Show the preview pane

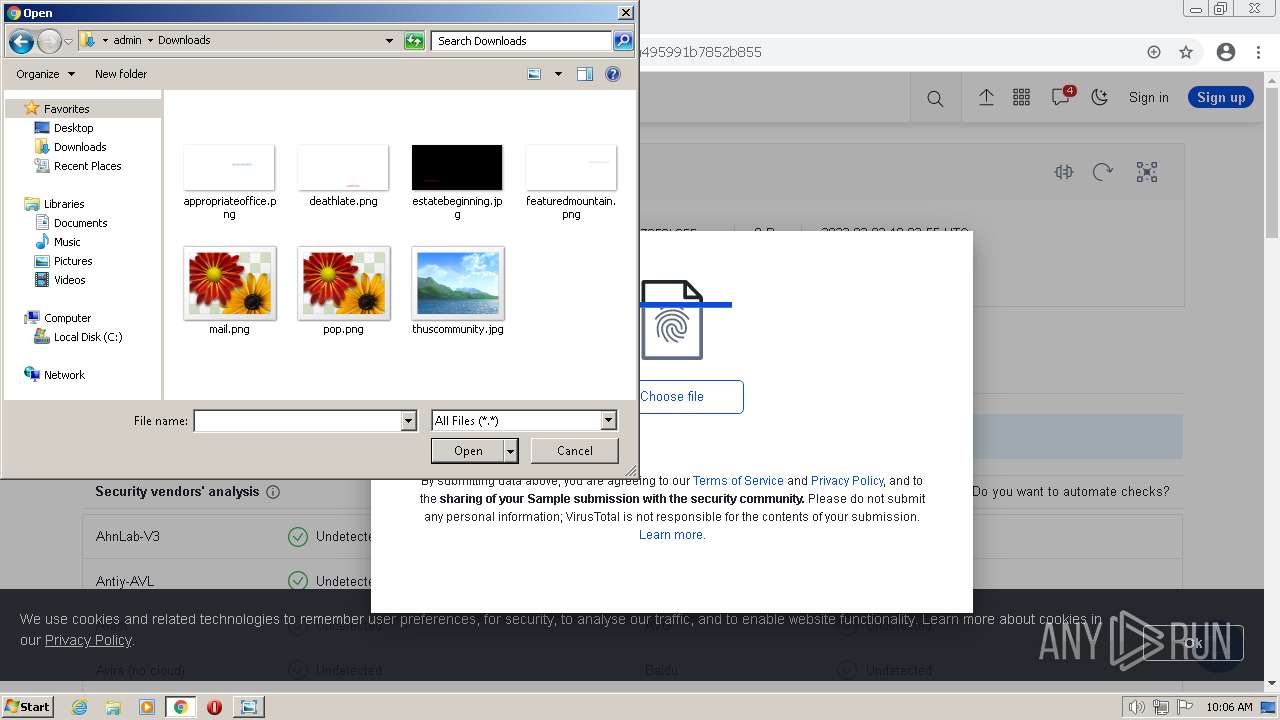coord(585,74)
